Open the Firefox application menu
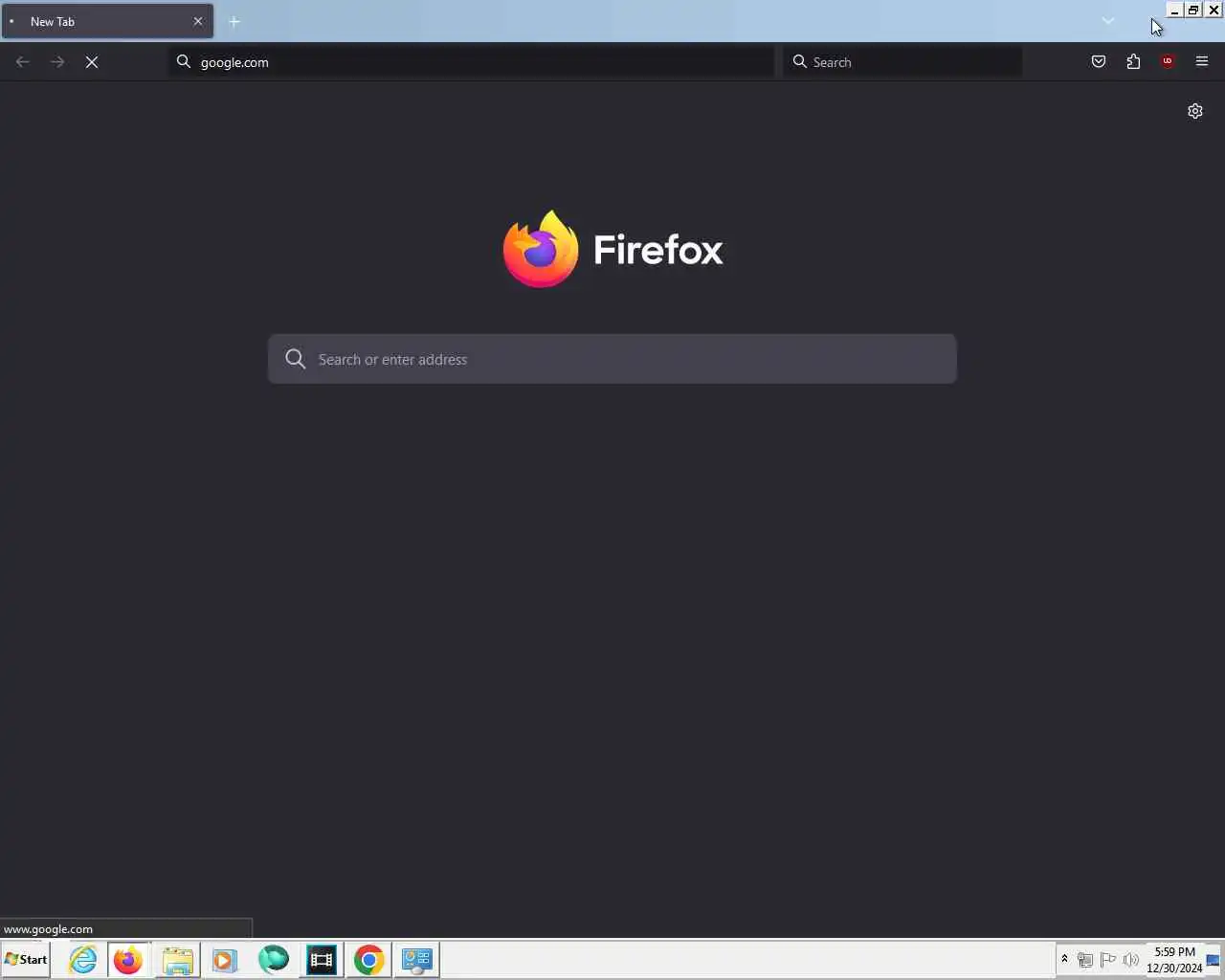 pyautogui.click(x=1202, y=62)
